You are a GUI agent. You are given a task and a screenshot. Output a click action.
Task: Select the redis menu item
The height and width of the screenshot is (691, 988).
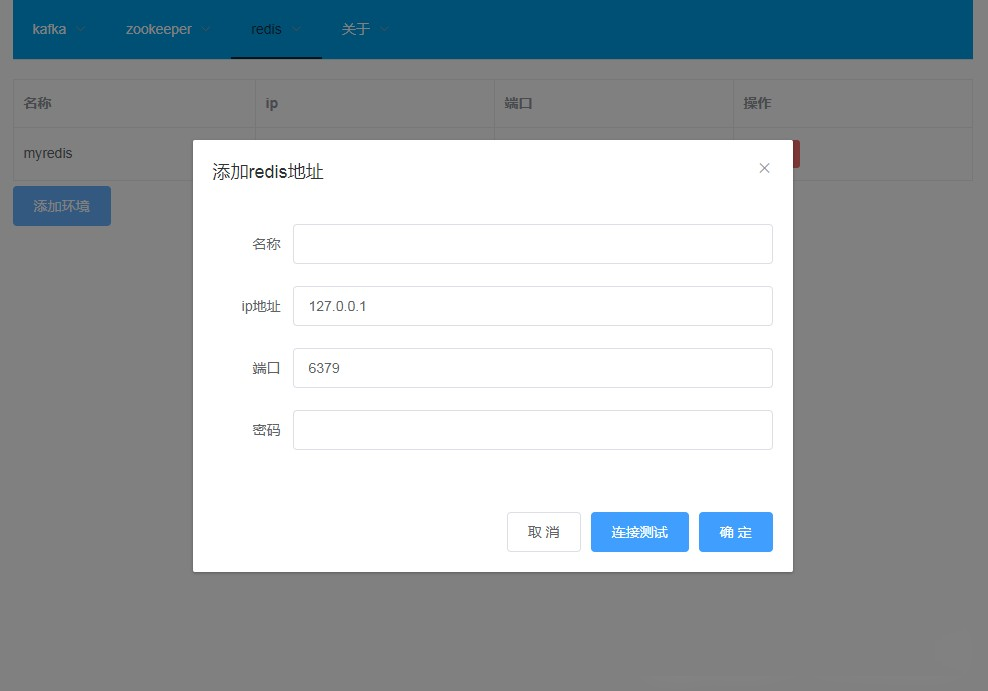point(266,29)
